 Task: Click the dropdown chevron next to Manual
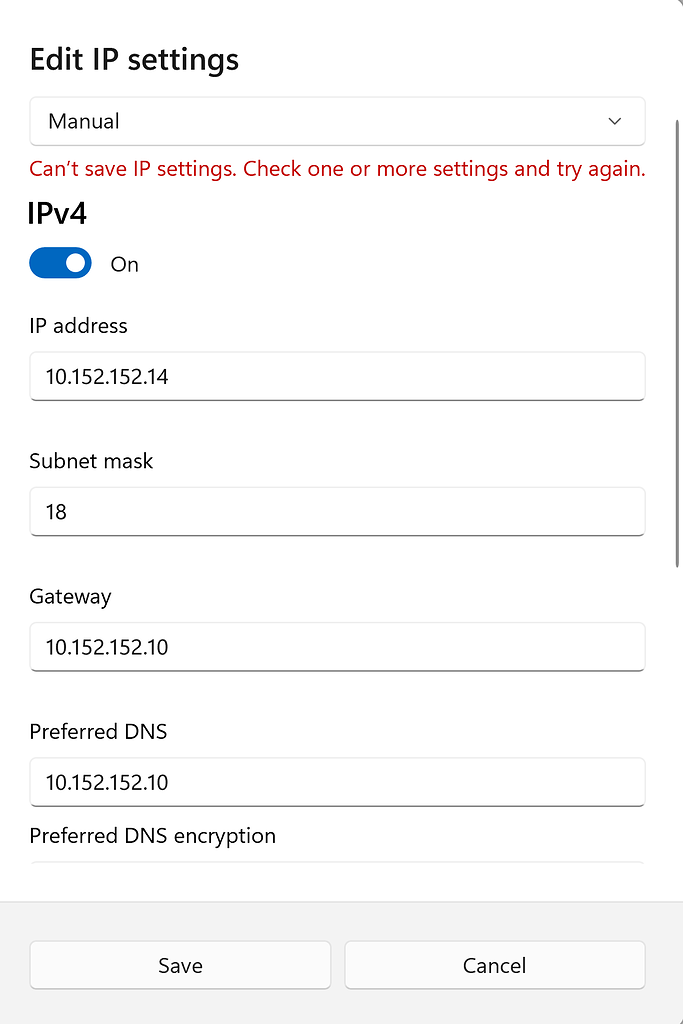[x=614, y=121]
